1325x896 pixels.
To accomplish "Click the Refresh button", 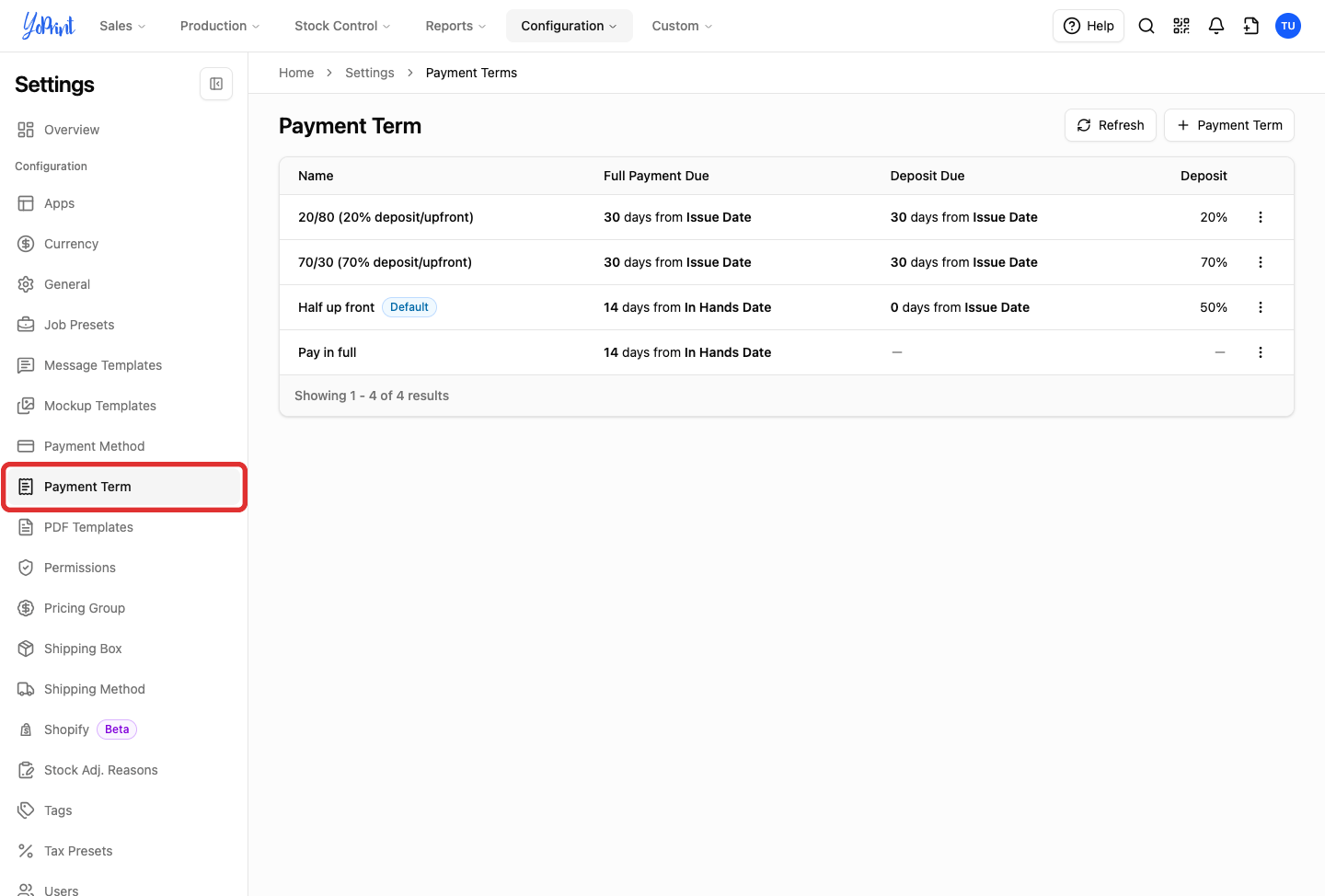I will [x=1111, y=125].
